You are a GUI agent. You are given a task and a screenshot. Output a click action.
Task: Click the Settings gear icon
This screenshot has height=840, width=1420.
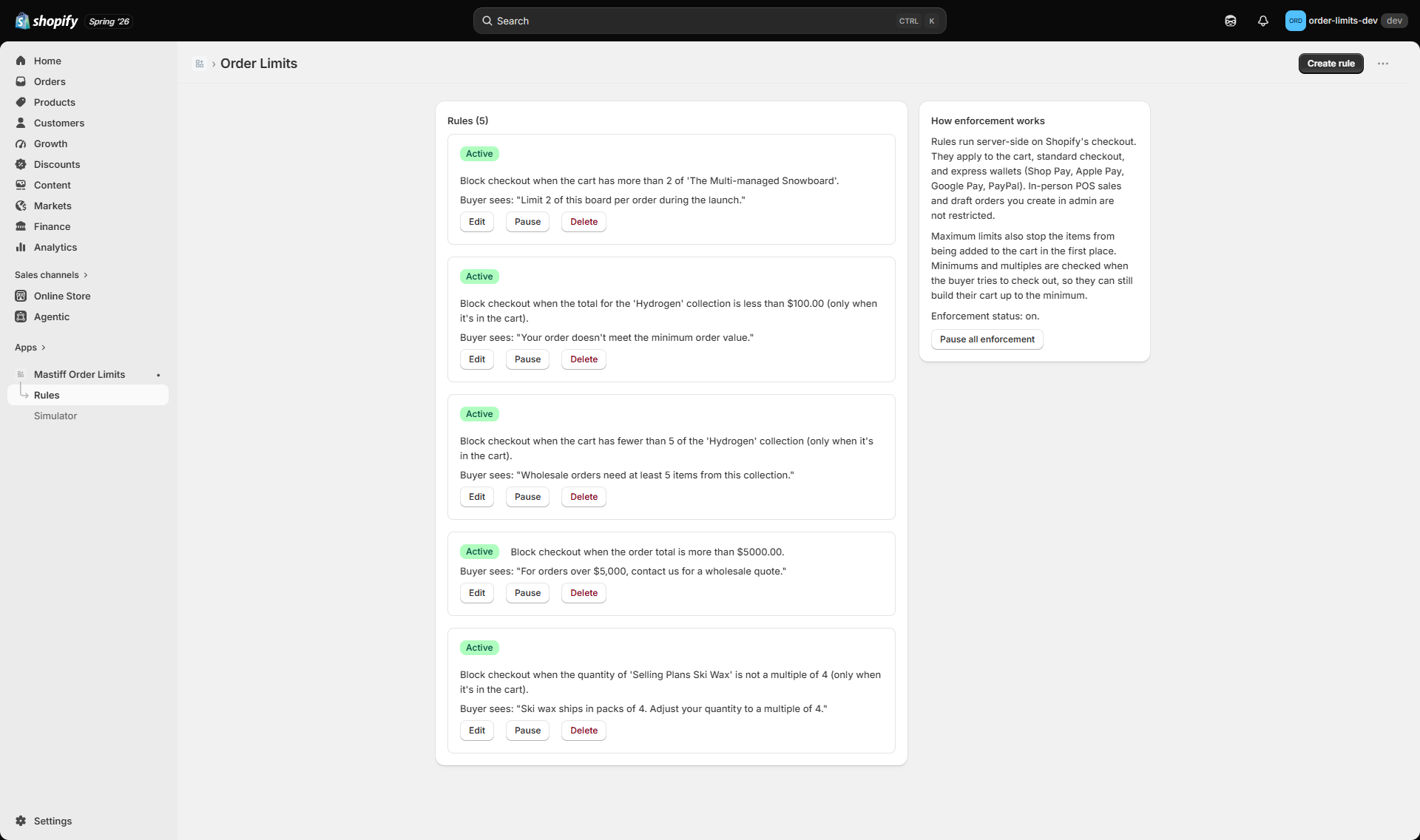click(x=21, y=821)
